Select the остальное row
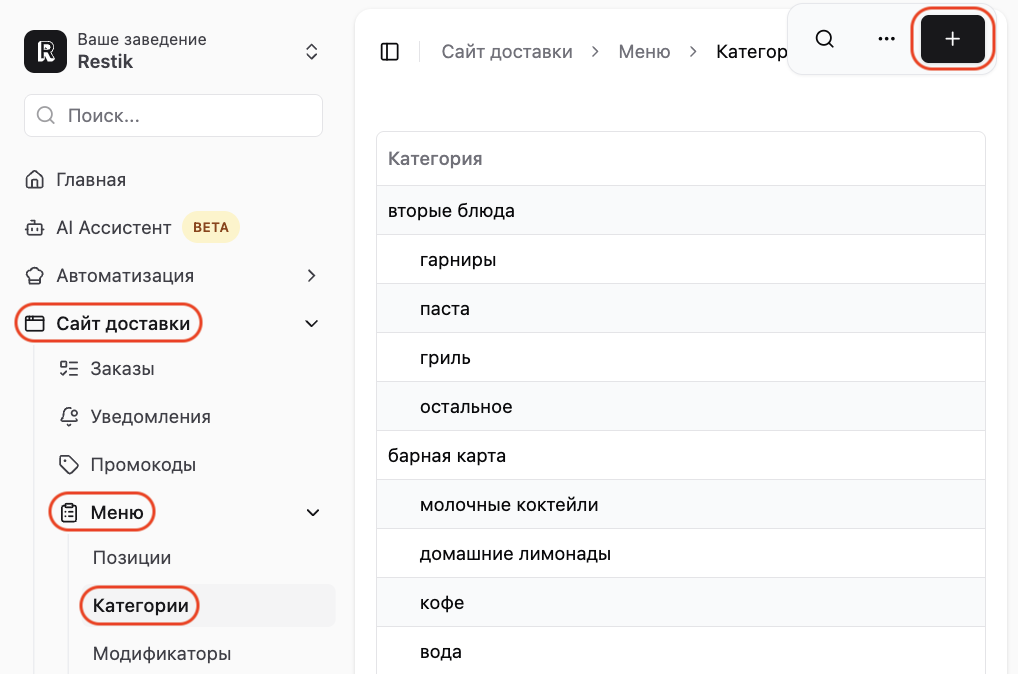Image resolution: width=1018 pixels, height=674 pixels. click(681, 406)
